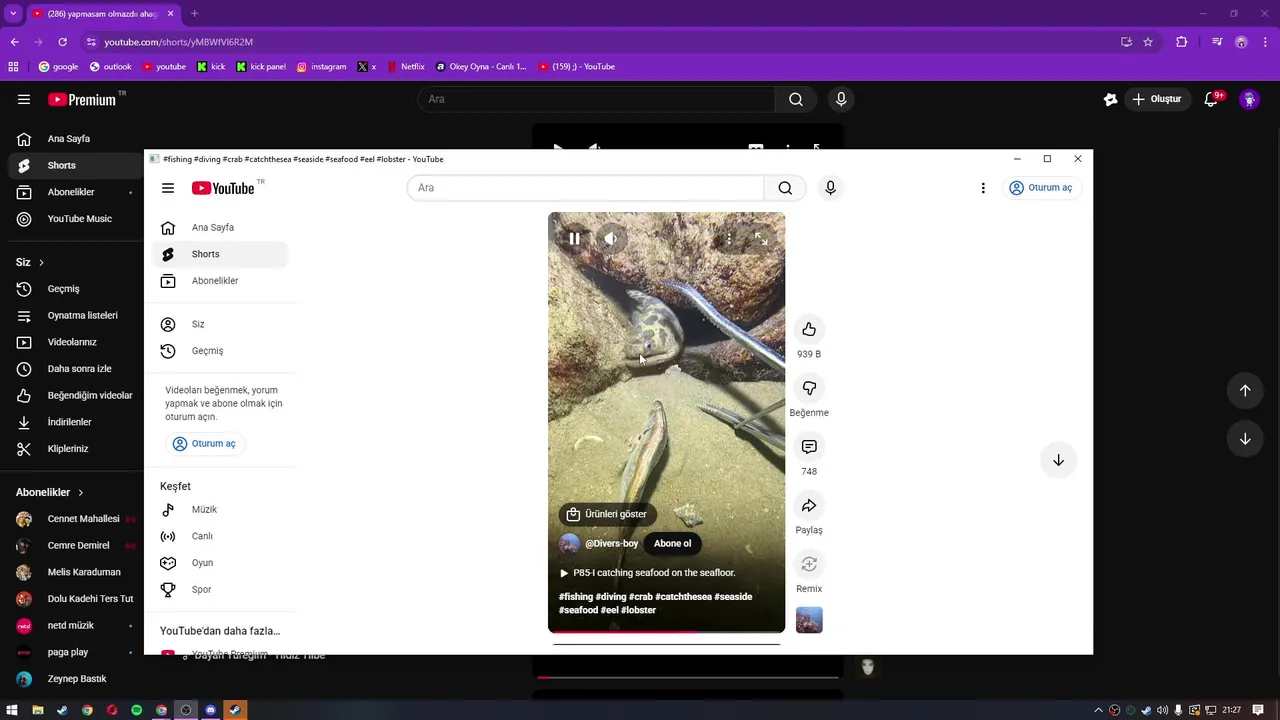
Task: Seek using the Short's red progress bar
Action: point(666,631)
